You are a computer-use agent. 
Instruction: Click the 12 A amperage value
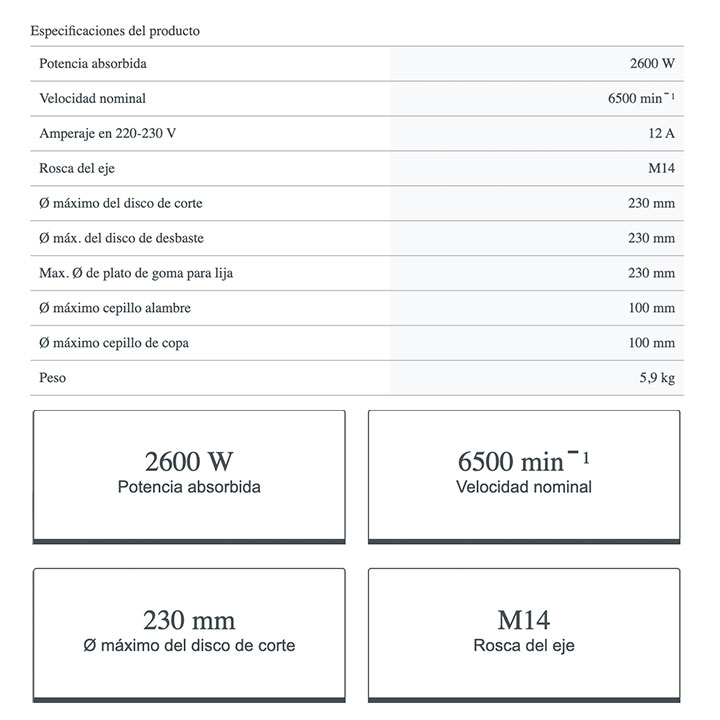point(661,134)
